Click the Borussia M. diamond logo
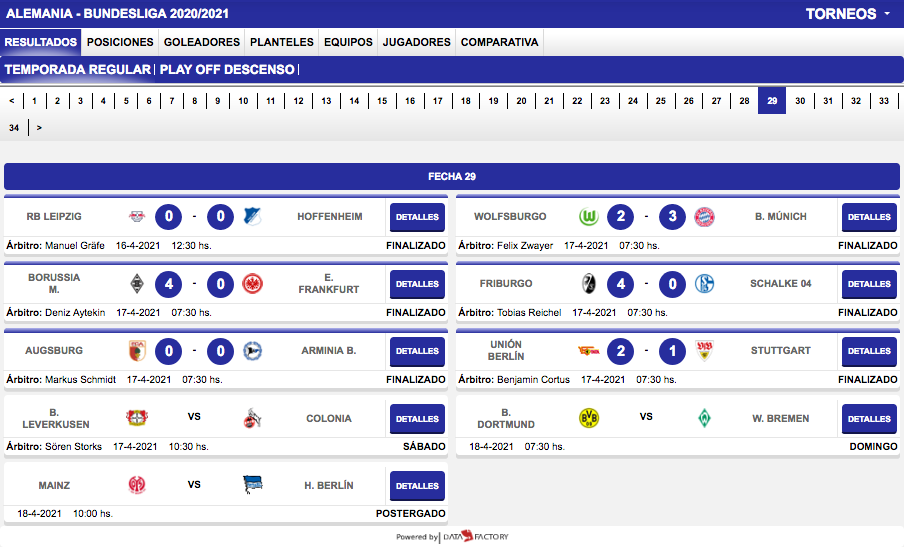This screenshot has width=904, height=547. tap(137, 284)
